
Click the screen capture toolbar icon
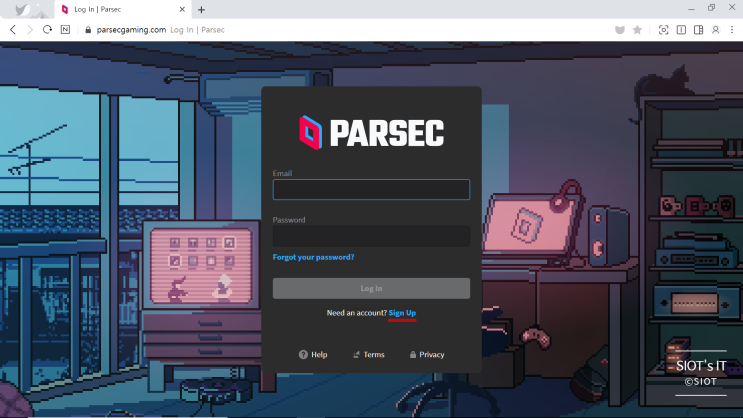(663, 30)
